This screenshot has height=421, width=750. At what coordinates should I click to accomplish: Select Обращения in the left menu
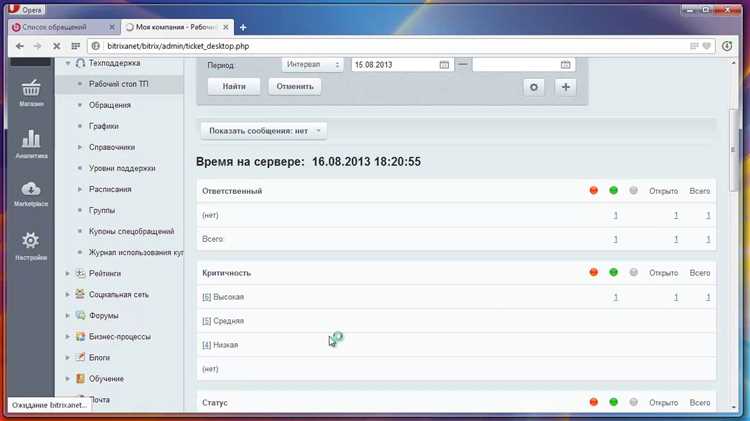[x=110, y=105]
